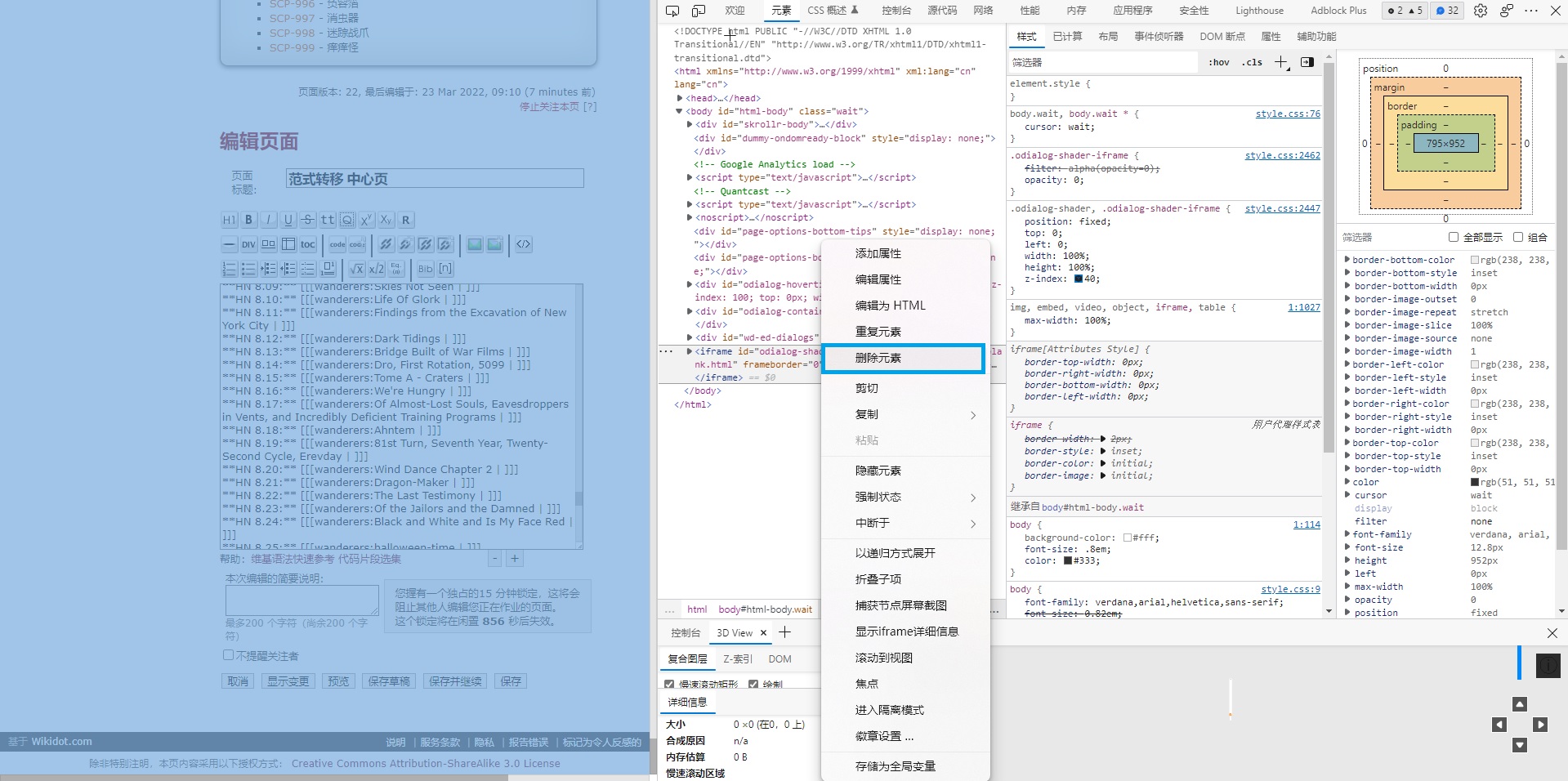Check the 全部显示 checkbox
Viewport: 1568px width, 781px height.
(x=1453, y=237)
